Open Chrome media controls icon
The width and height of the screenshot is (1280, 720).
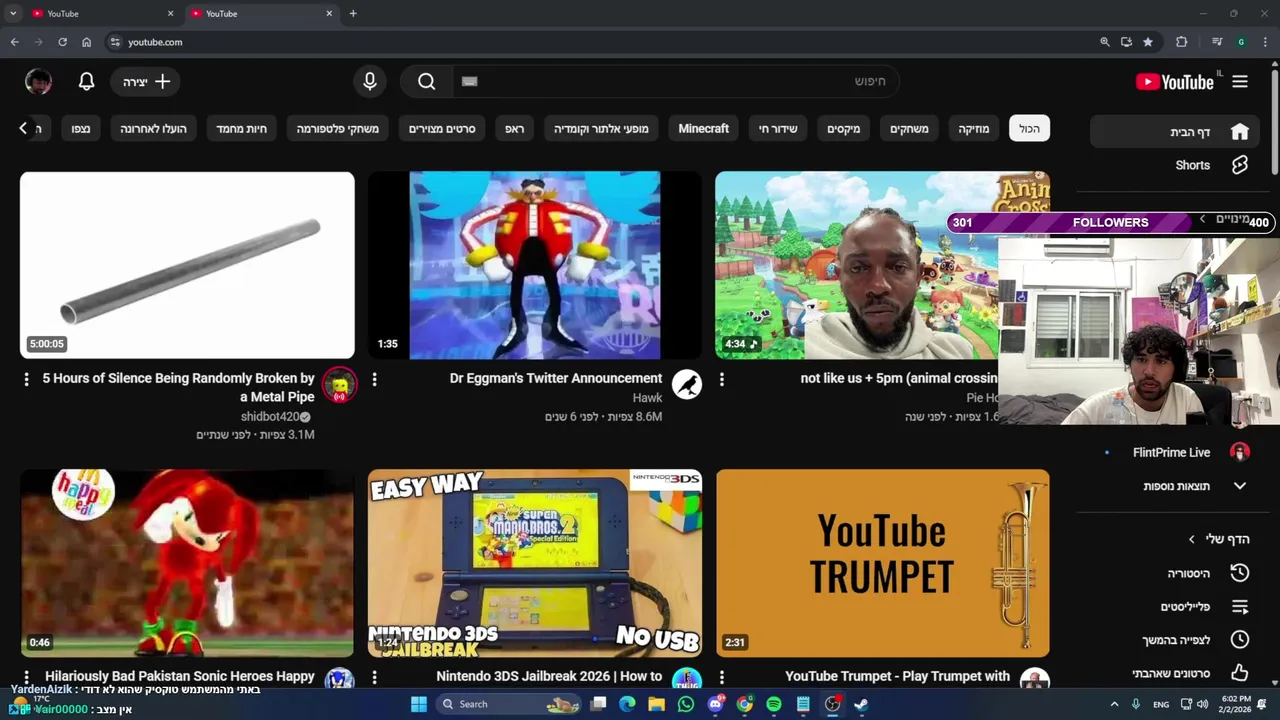point(1217,42)
